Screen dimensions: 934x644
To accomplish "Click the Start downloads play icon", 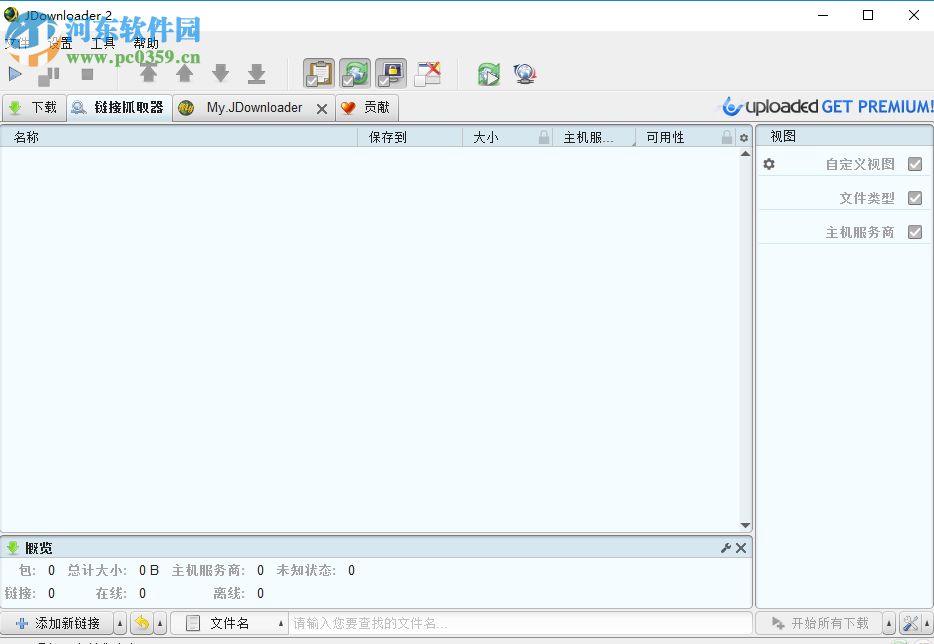I will pos(15,73).
